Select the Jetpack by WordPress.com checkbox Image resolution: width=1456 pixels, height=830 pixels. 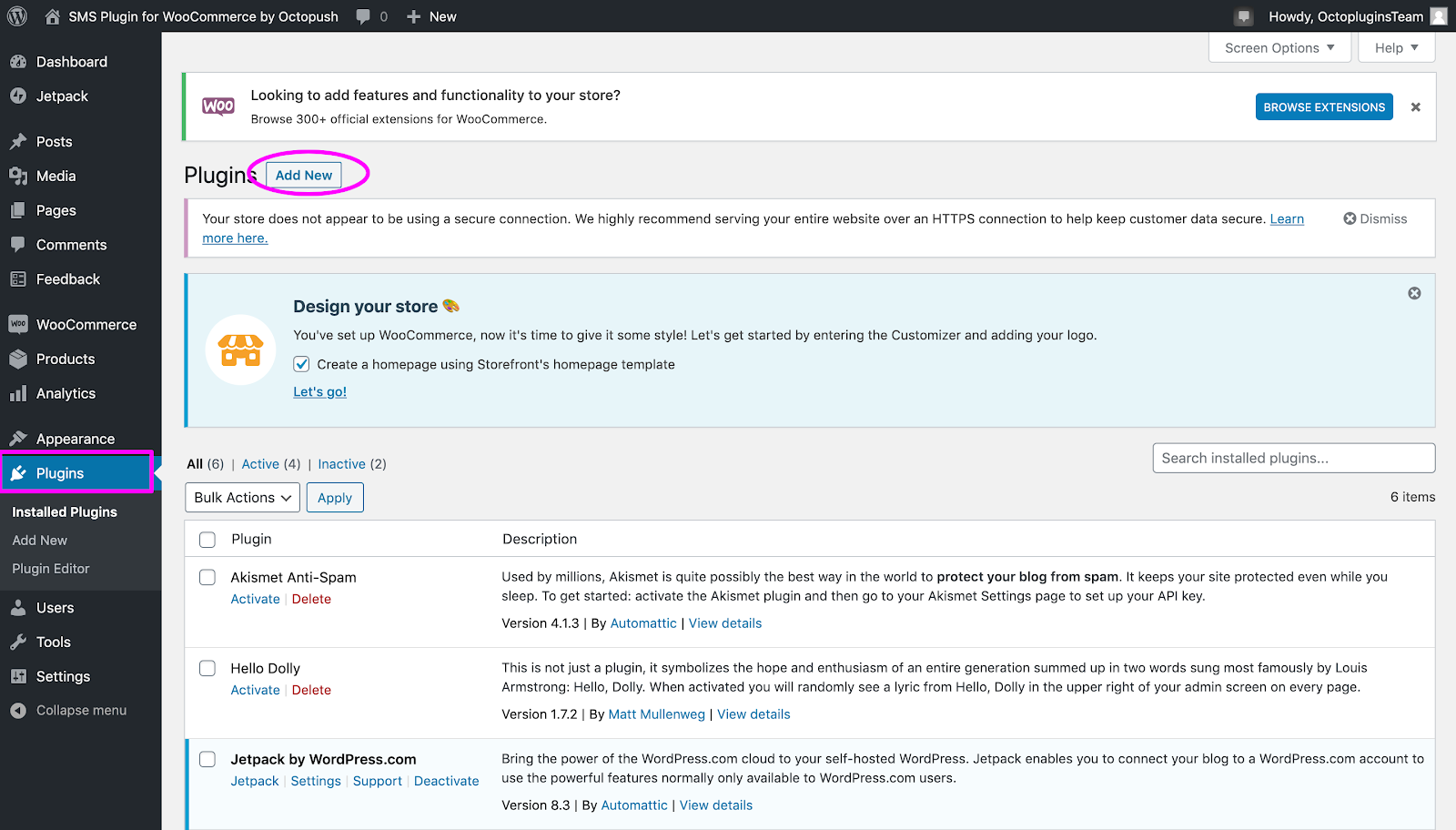207,759
